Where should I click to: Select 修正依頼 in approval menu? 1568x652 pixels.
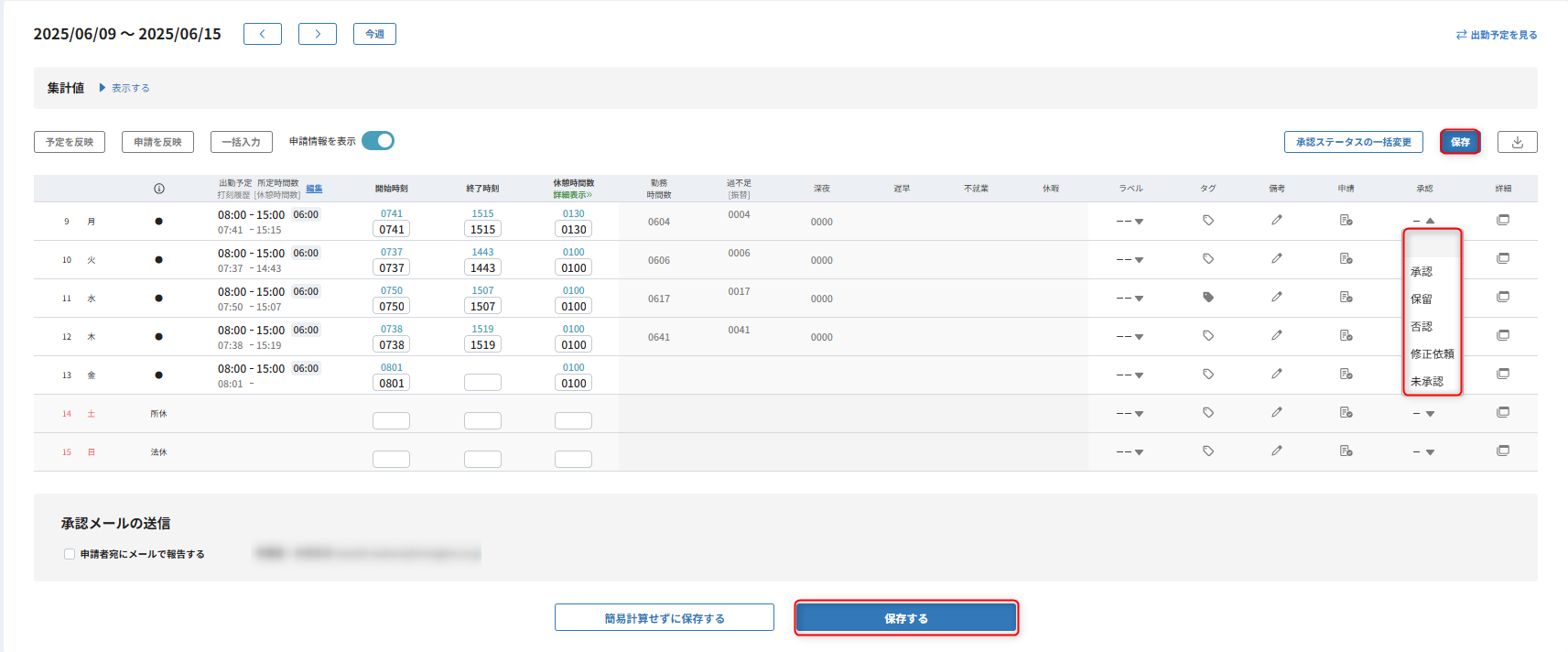click(1432, 354)
